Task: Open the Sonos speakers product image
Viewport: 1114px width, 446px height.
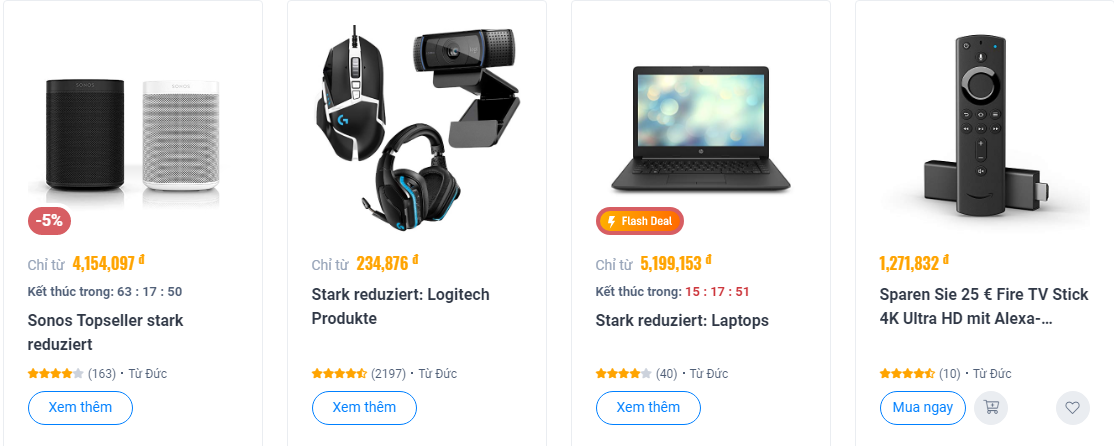Action: click(133, 135)
